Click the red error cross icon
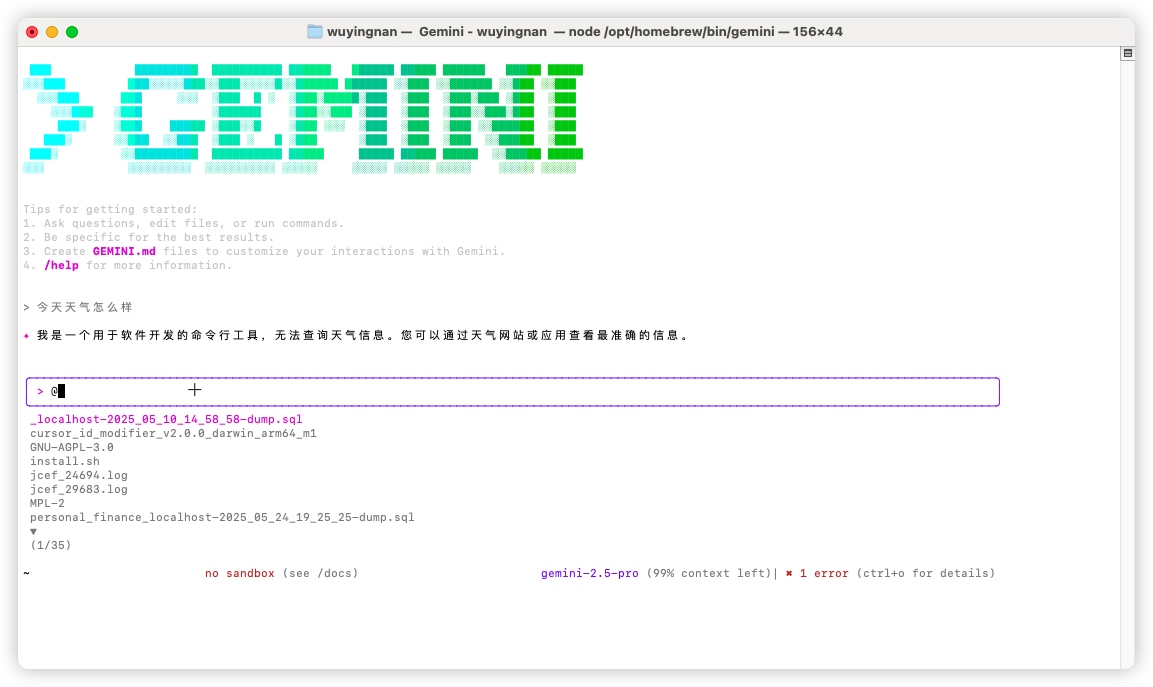The height and width of the screenshot is (687, 1153). coord(789,573)
